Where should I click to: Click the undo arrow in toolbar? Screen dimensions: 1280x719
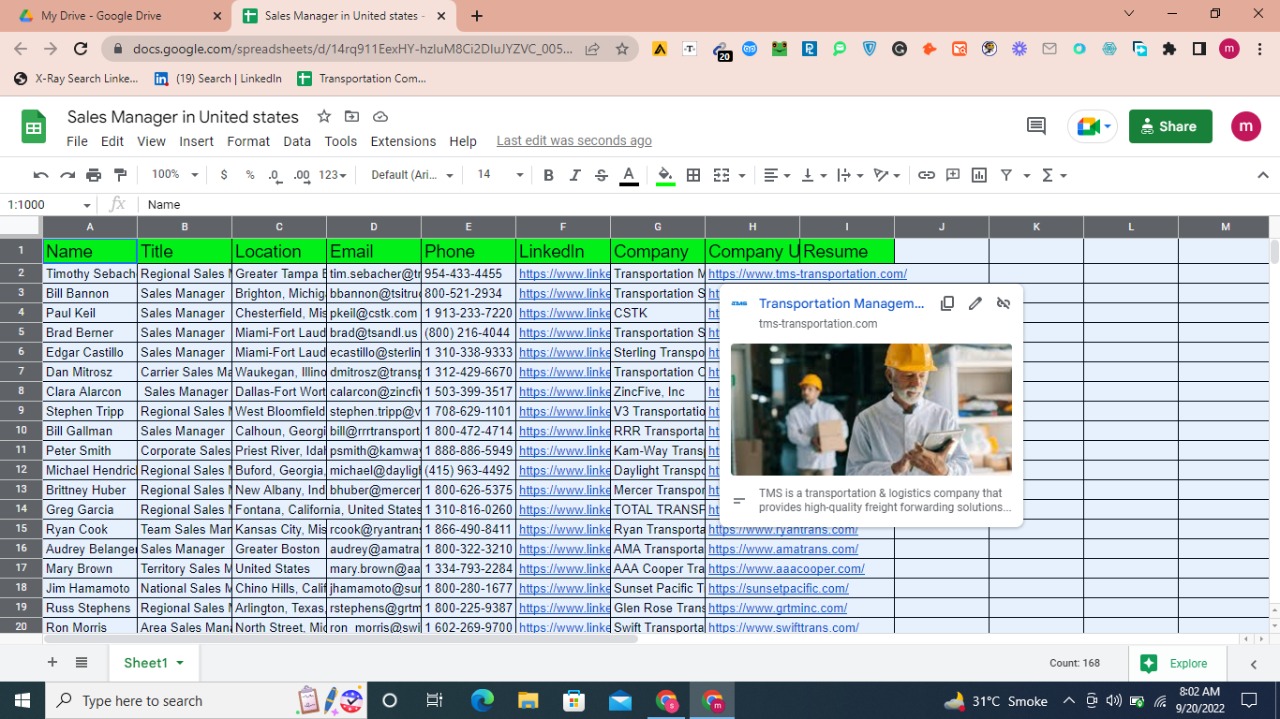pos(41,175)
